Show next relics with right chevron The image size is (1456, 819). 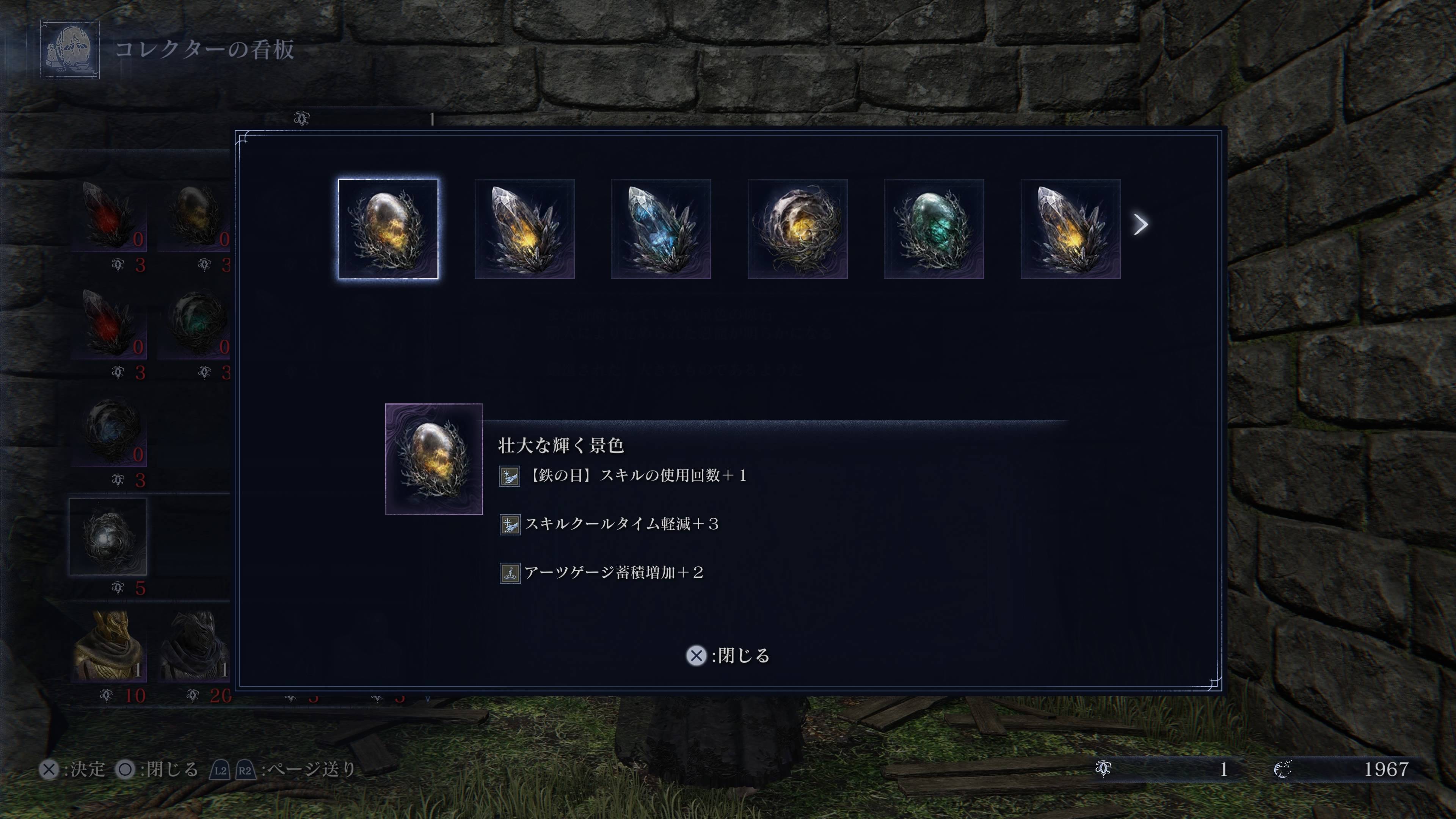coord(1141,224)
